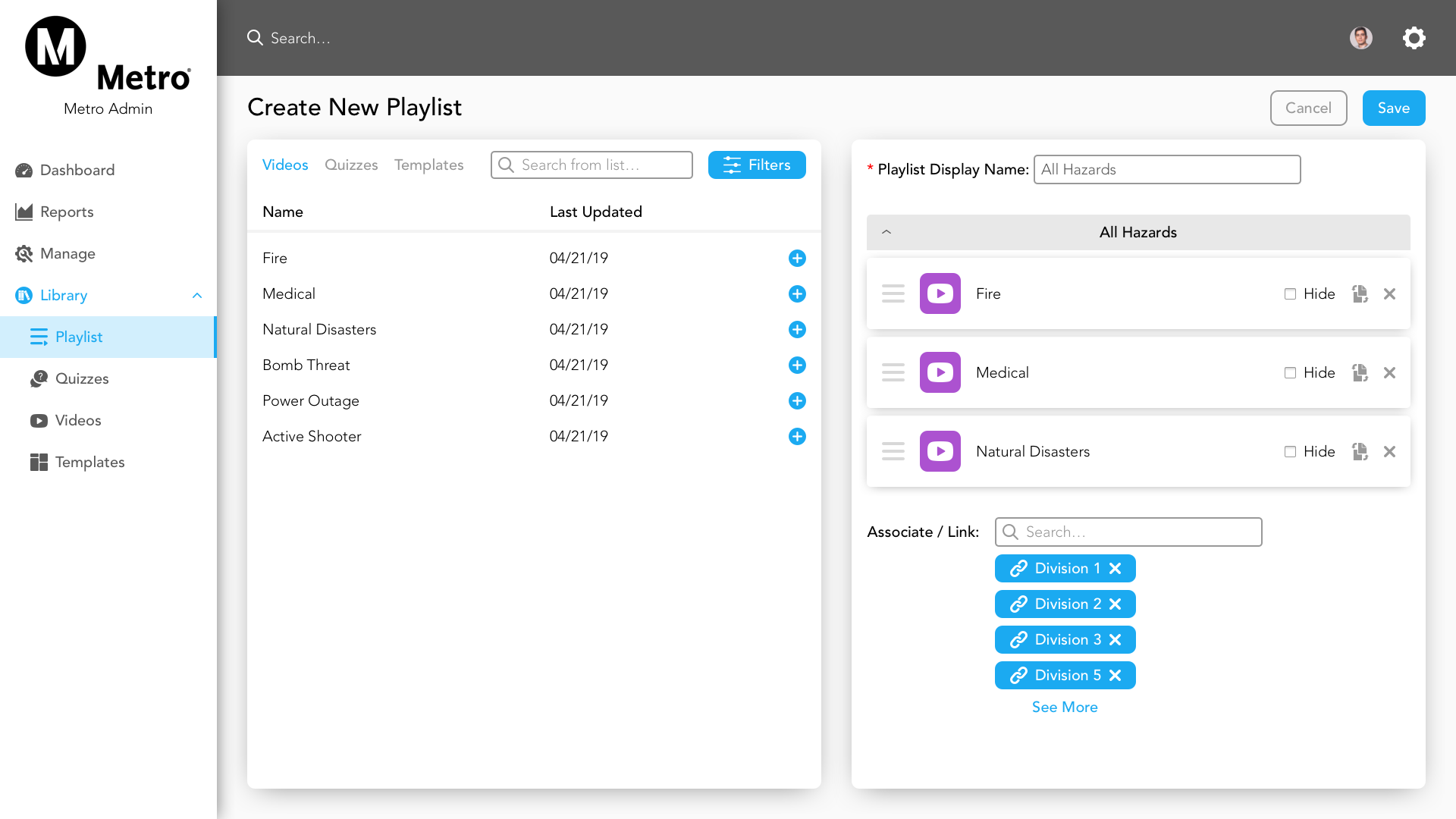Click the purple Fire video thumbnail
Viewport: 1456px width, 819px height.
(940, 293)
